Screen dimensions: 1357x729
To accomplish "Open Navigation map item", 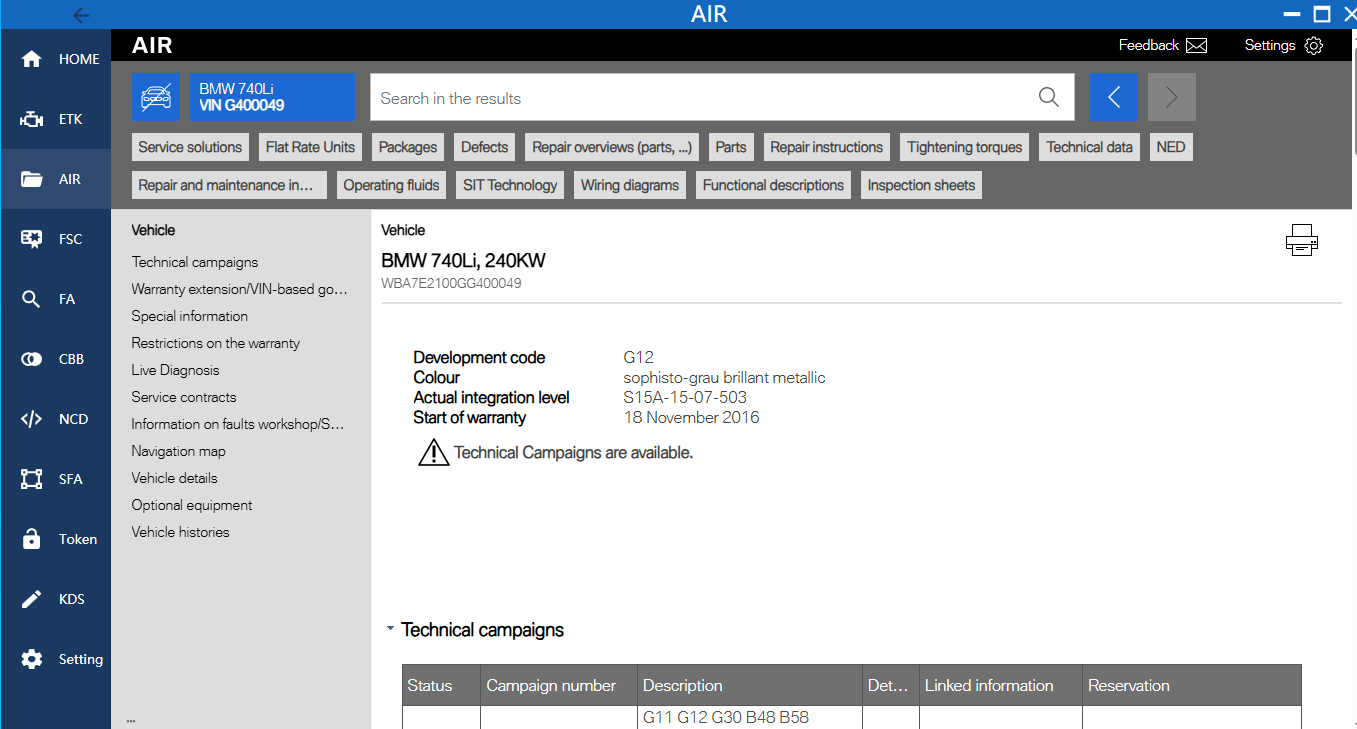I will point(179,451).
